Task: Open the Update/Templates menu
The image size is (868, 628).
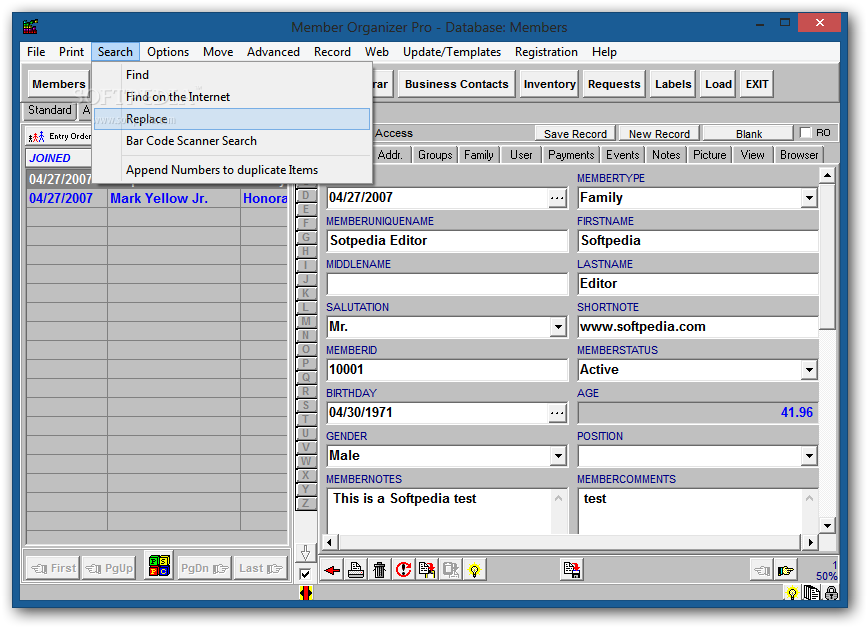Action: pos(452,52)
